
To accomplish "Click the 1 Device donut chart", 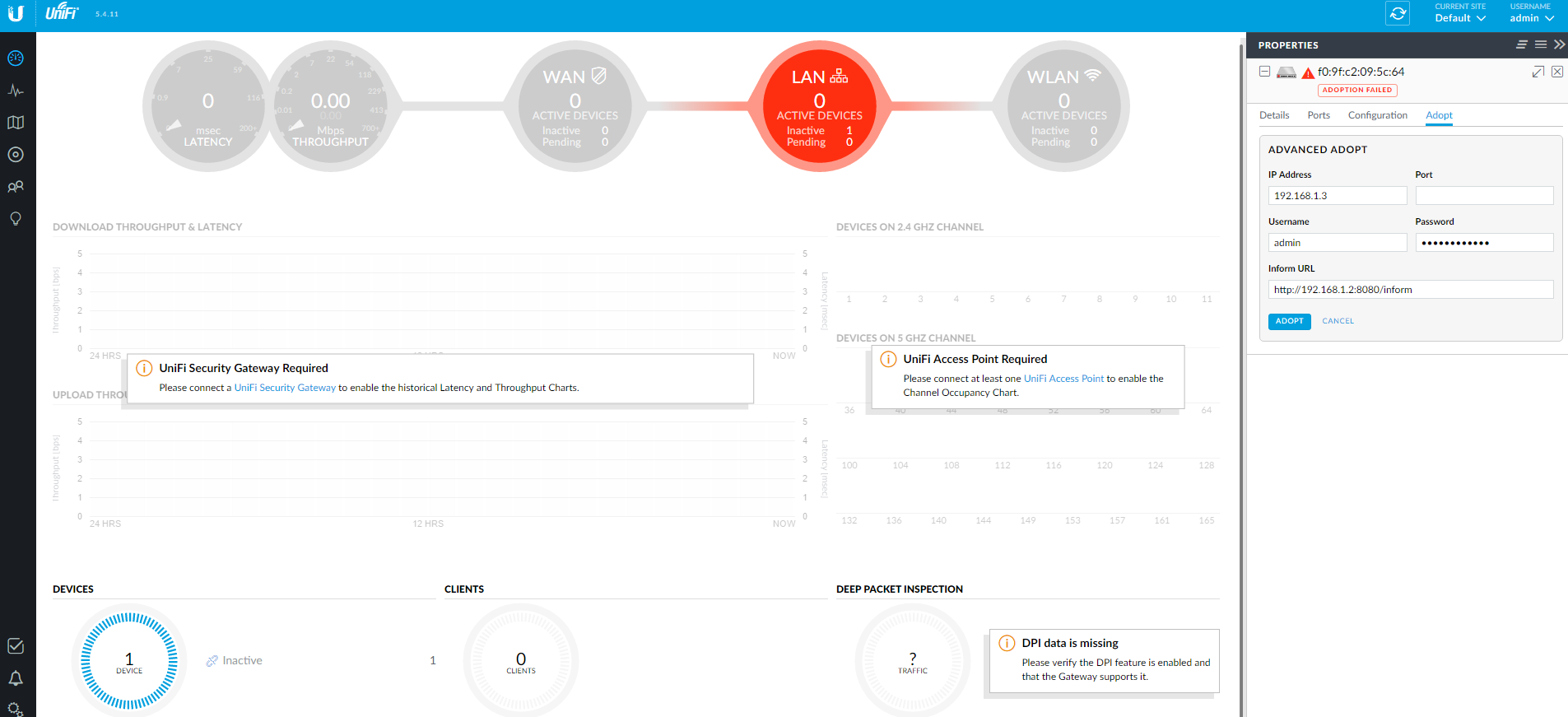I will click(x=129, y=661).
